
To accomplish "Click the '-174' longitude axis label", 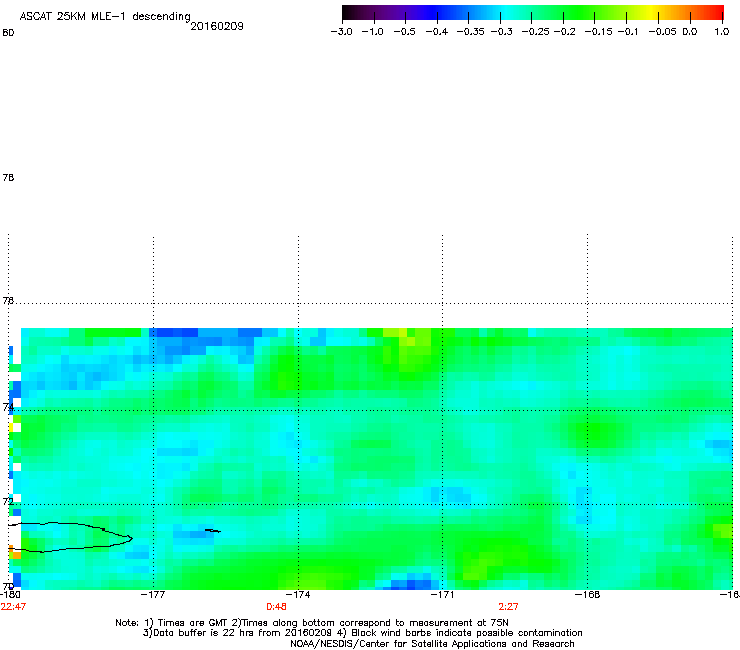I will click(x=298, y=594).
